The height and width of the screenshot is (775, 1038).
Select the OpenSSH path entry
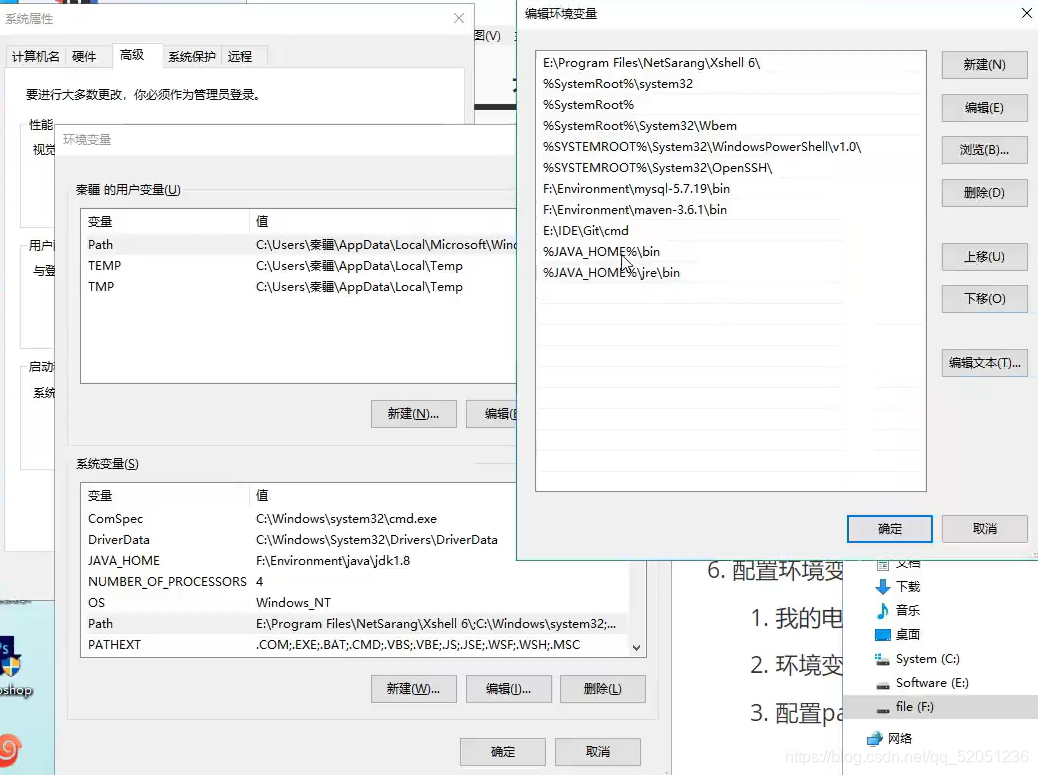730,168
